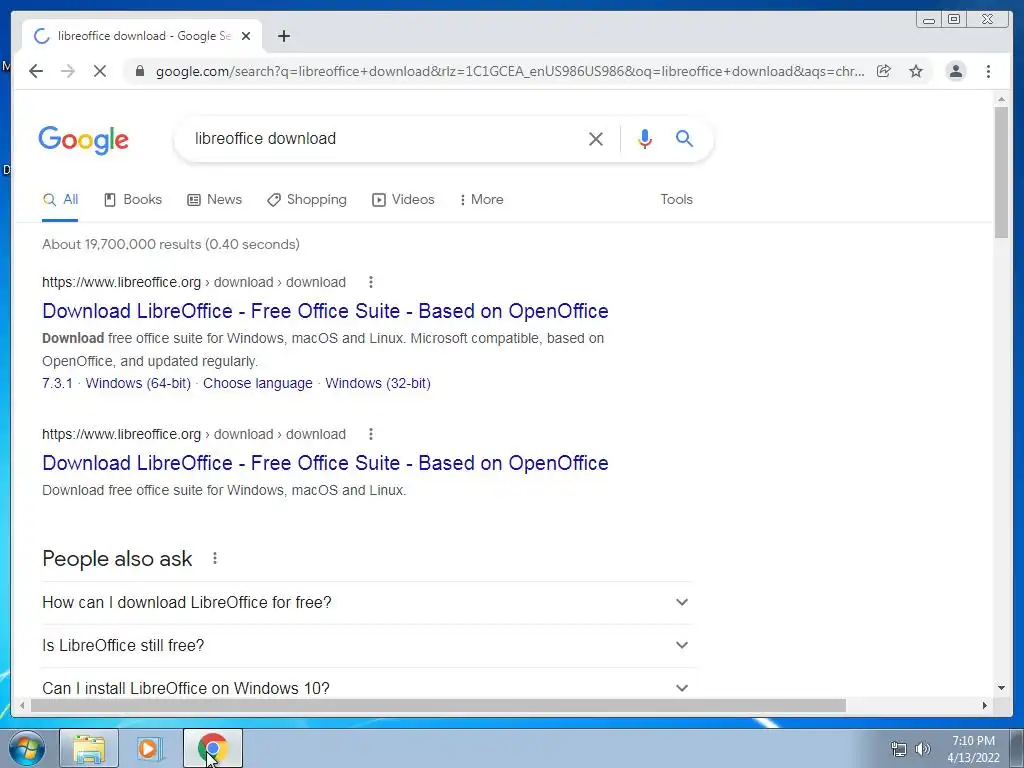Follow the Choose language sitelink
This screenshot has height=768, width=1024.
pyautogui.click(x=258, y=383)
